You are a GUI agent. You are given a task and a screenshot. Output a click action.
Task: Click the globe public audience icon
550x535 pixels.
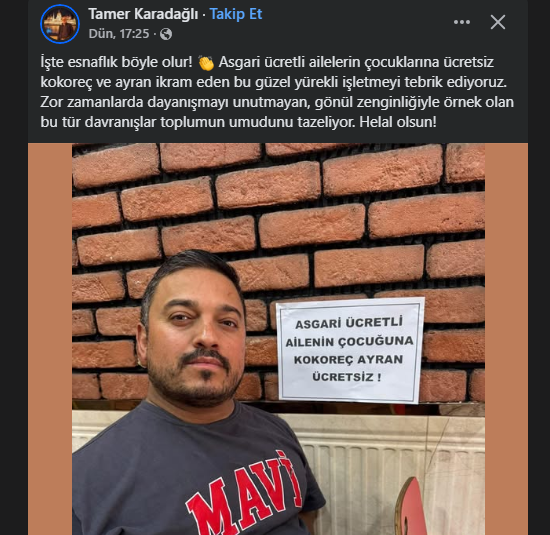coord(166,34)
